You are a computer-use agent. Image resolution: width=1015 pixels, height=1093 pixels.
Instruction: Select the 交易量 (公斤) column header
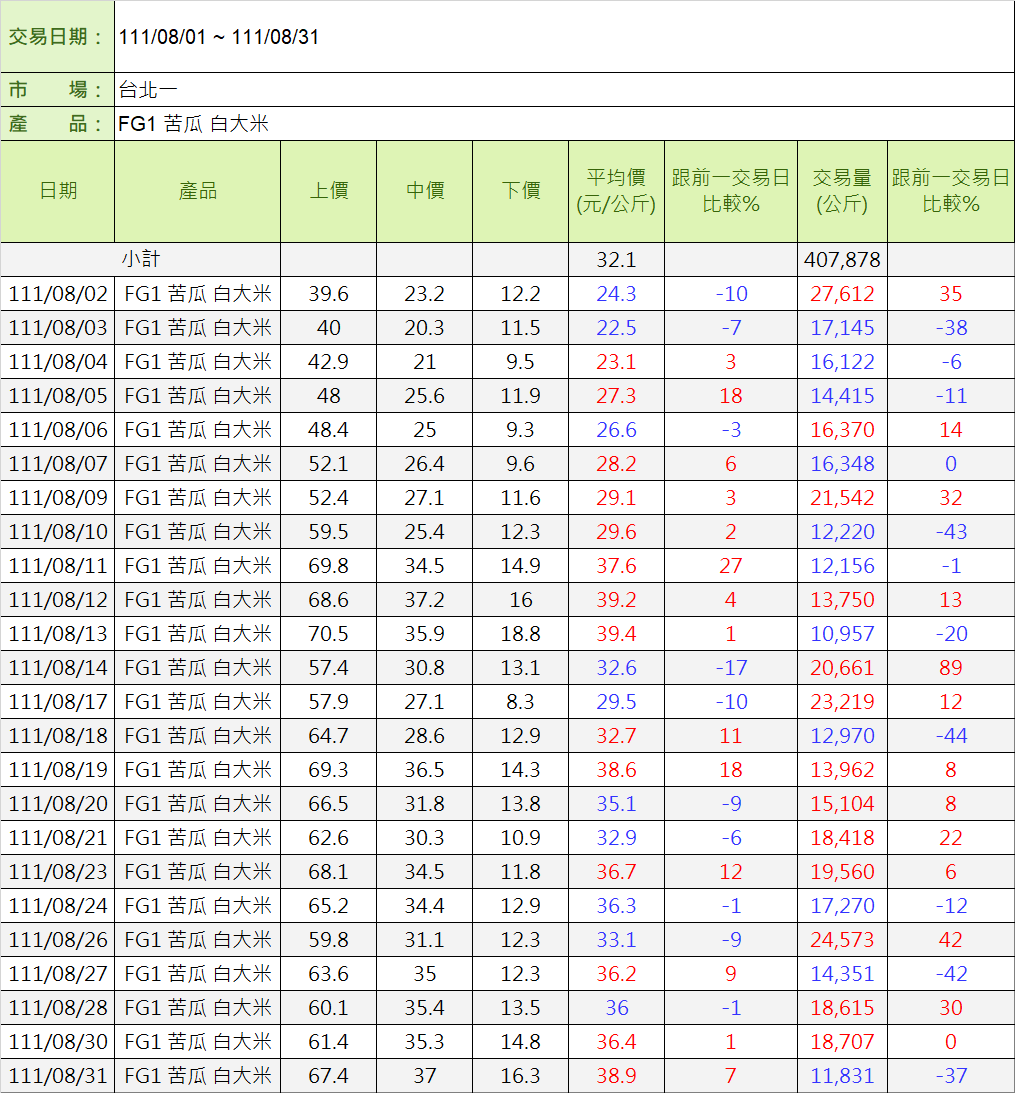point(842,191)
